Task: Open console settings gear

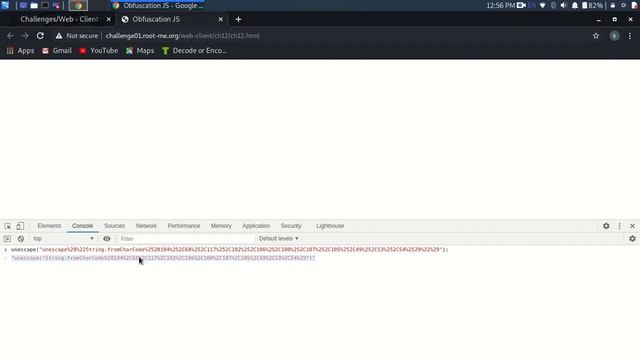Action: point(632,239)
